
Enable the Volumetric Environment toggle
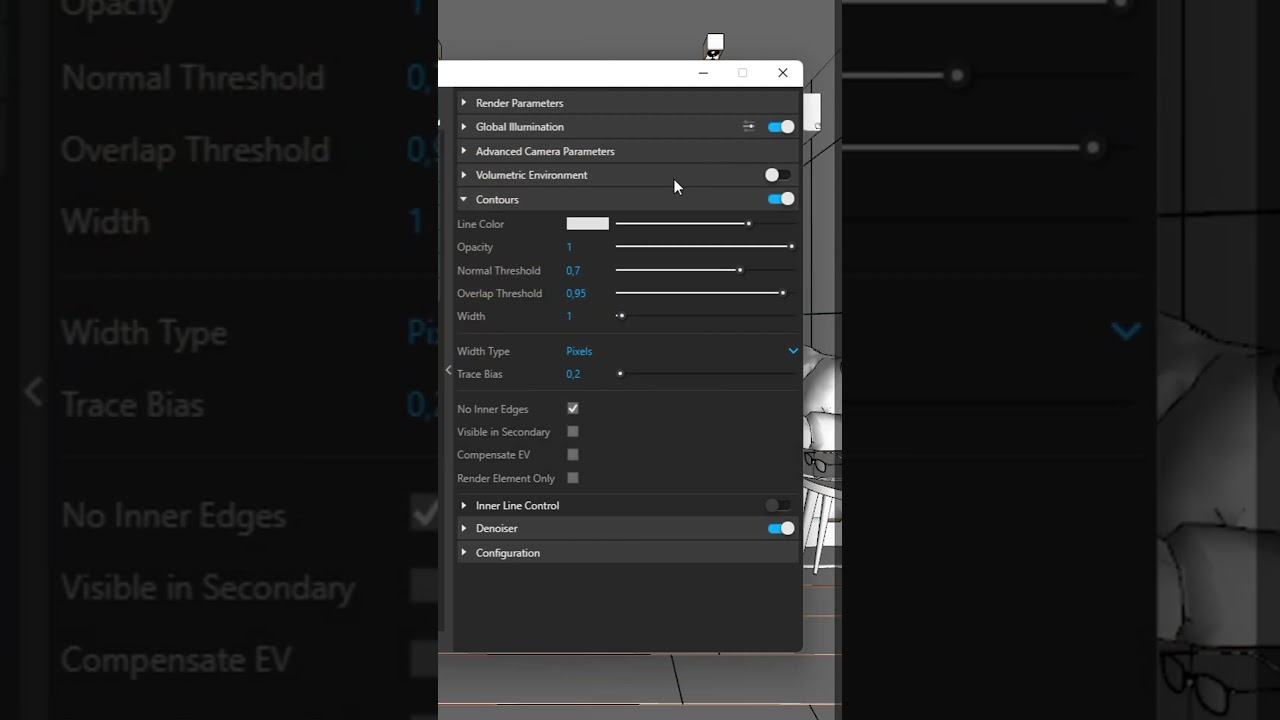778,175
